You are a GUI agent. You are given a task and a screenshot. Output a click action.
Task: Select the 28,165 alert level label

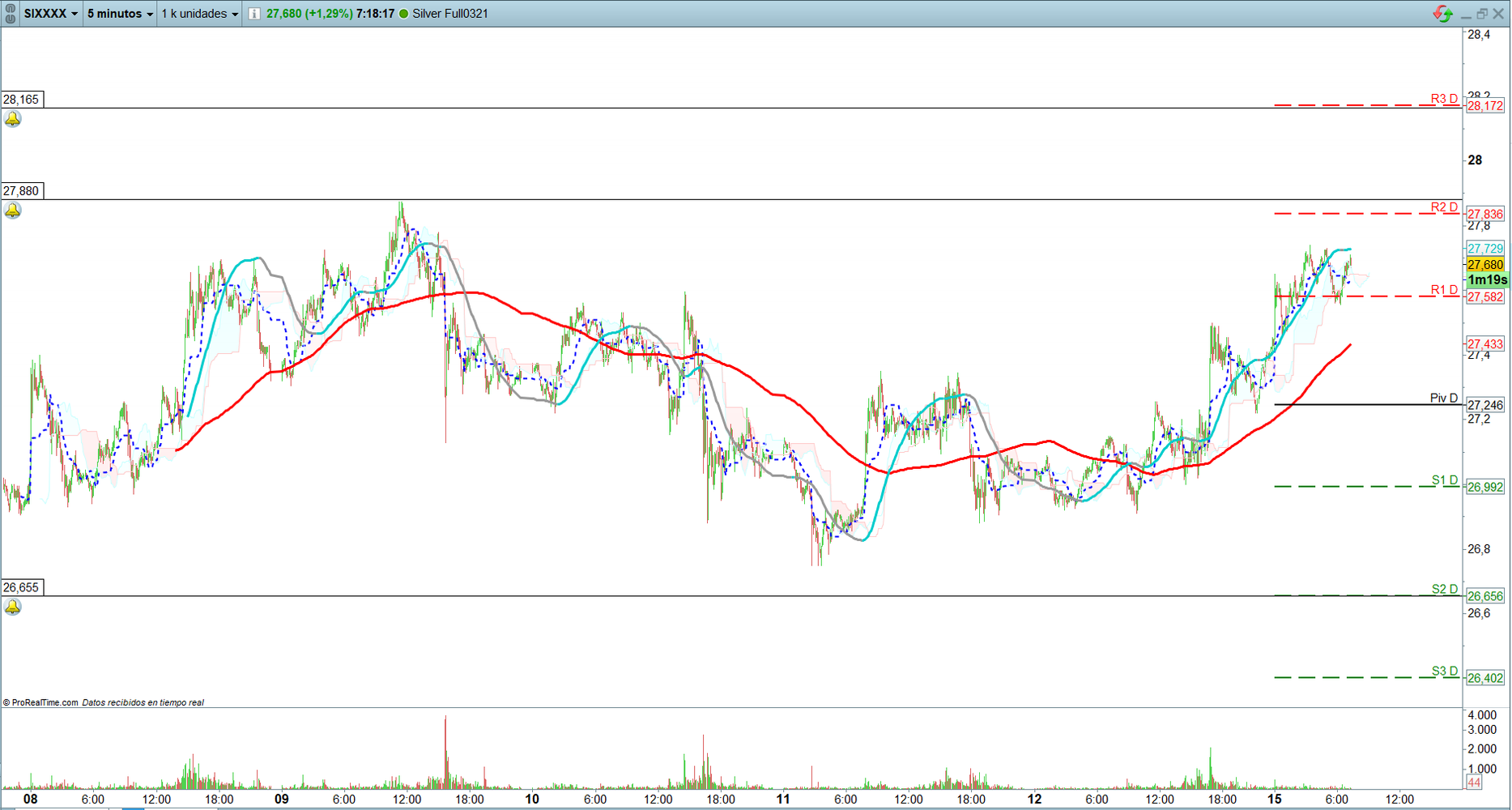coord(22,100)
